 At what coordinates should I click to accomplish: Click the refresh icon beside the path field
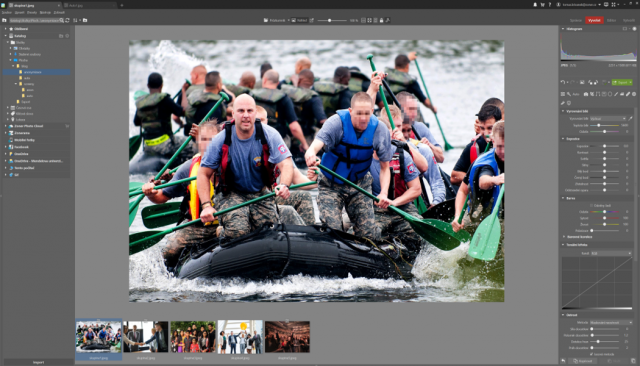67,20
